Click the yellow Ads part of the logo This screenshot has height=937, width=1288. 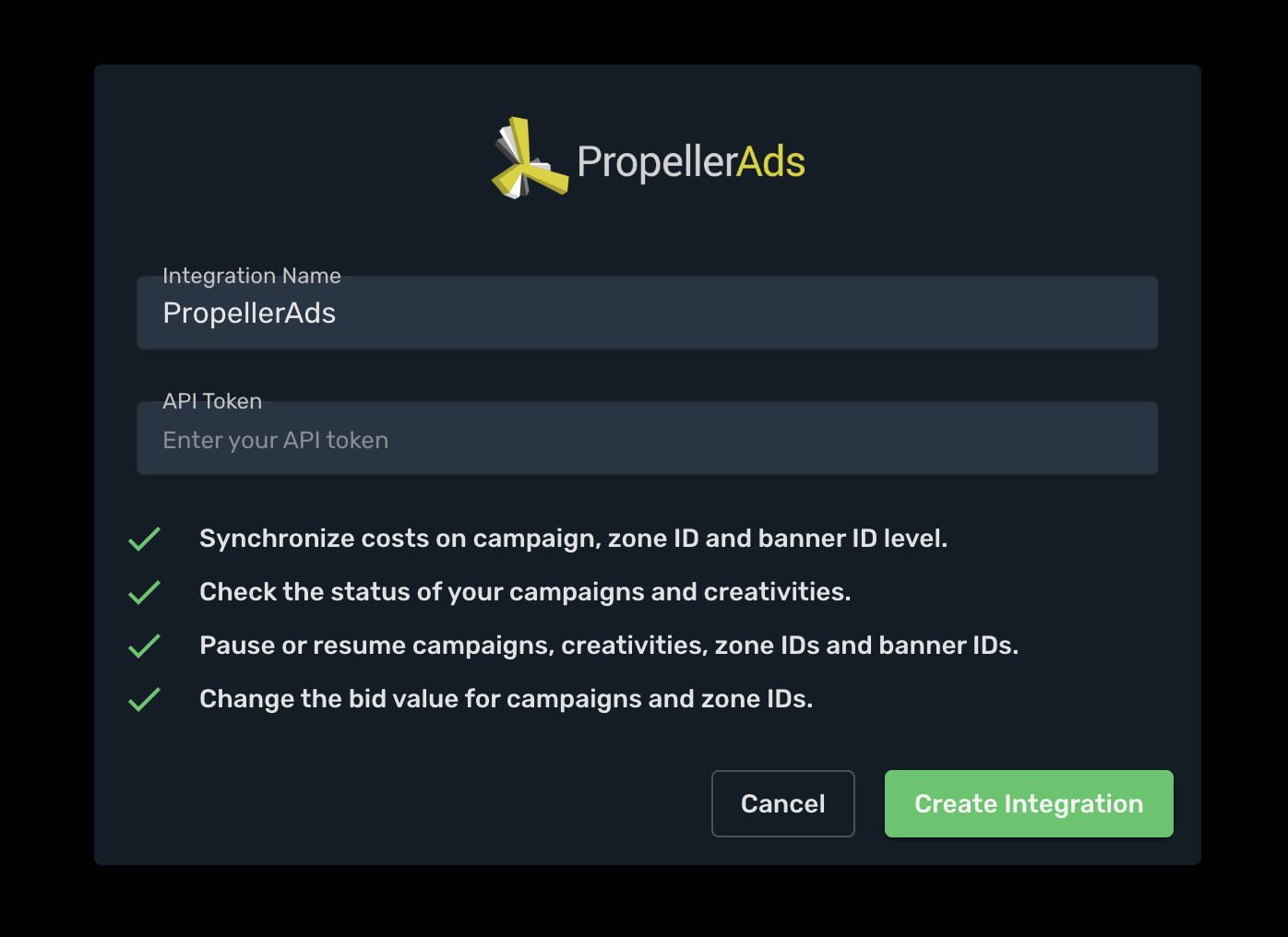point(770,161)
